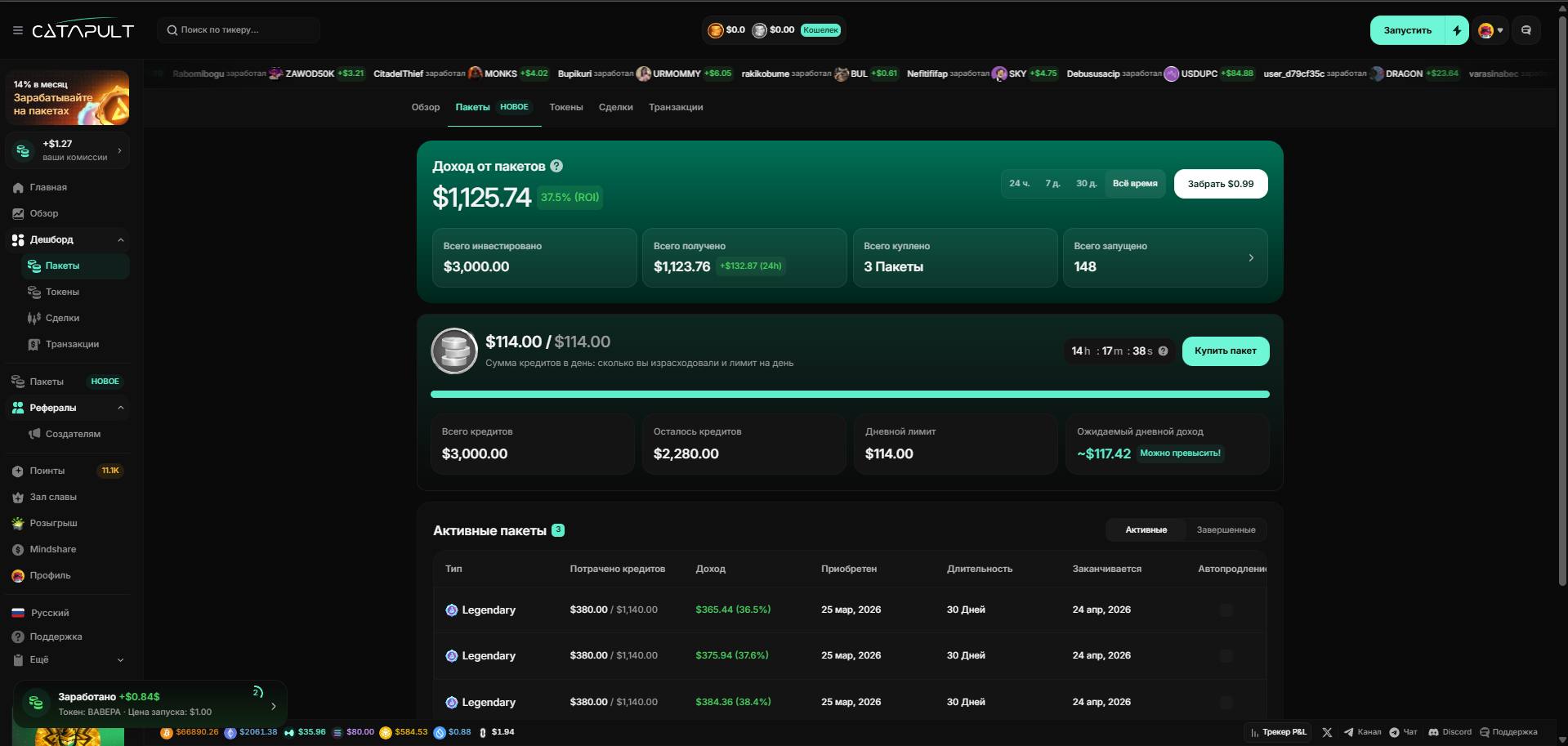Open Зал славы in the sidebar
Viewport: 1568px width, 746px height.
[x=53, y=497]
